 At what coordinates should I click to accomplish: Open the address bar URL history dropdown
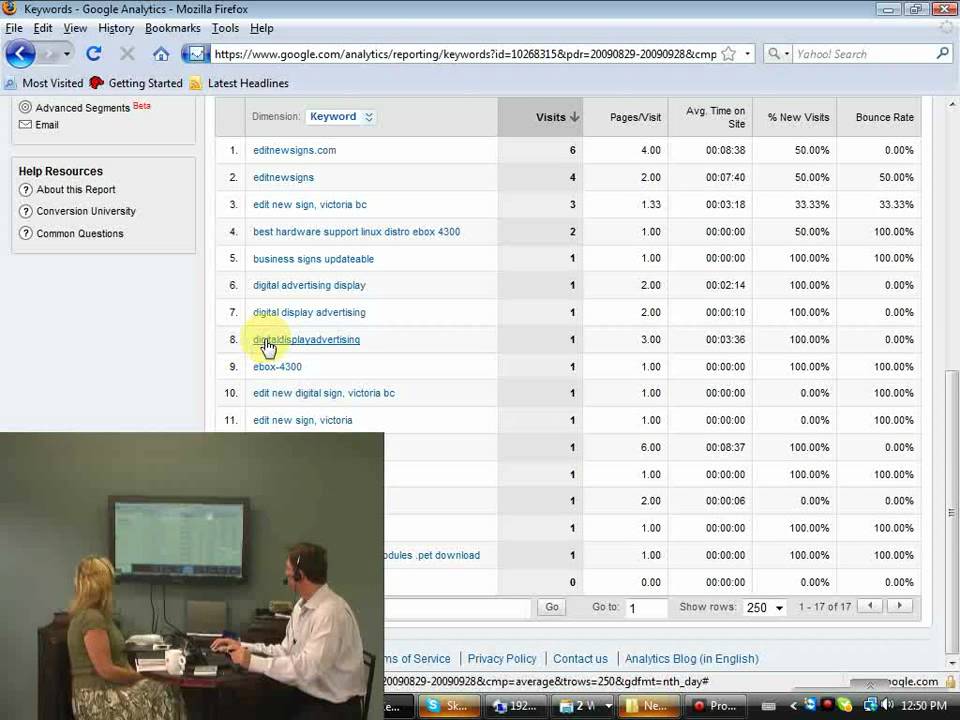(x=748, y=54)
